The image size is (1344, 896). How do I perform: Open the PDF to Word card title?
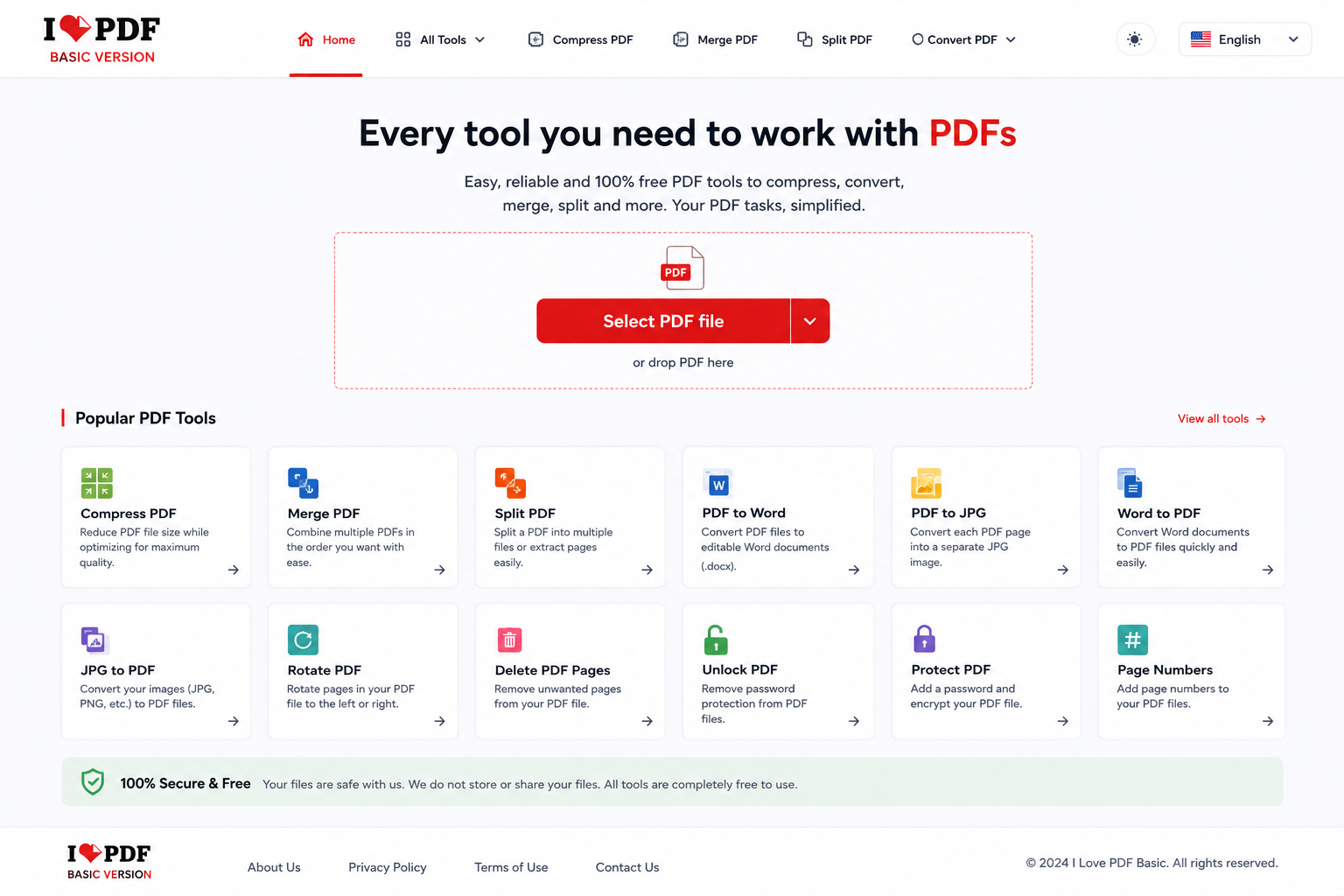(x=744, y=513)
